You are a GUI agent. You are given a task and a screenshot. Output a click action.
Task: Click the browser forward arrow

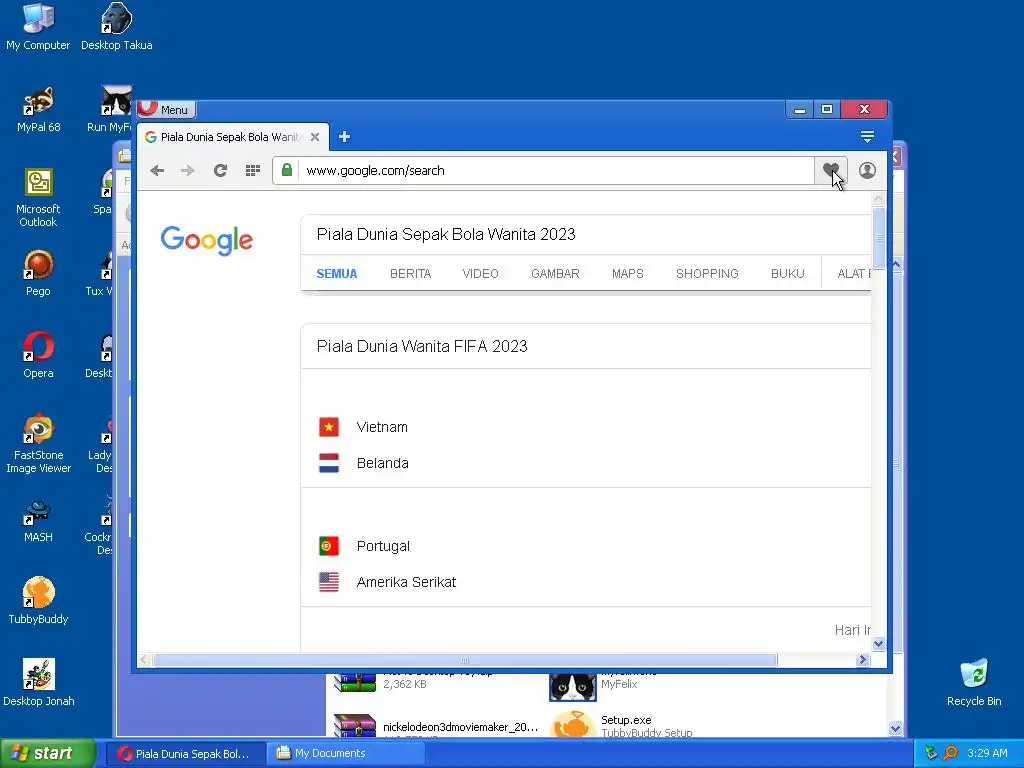187,170
